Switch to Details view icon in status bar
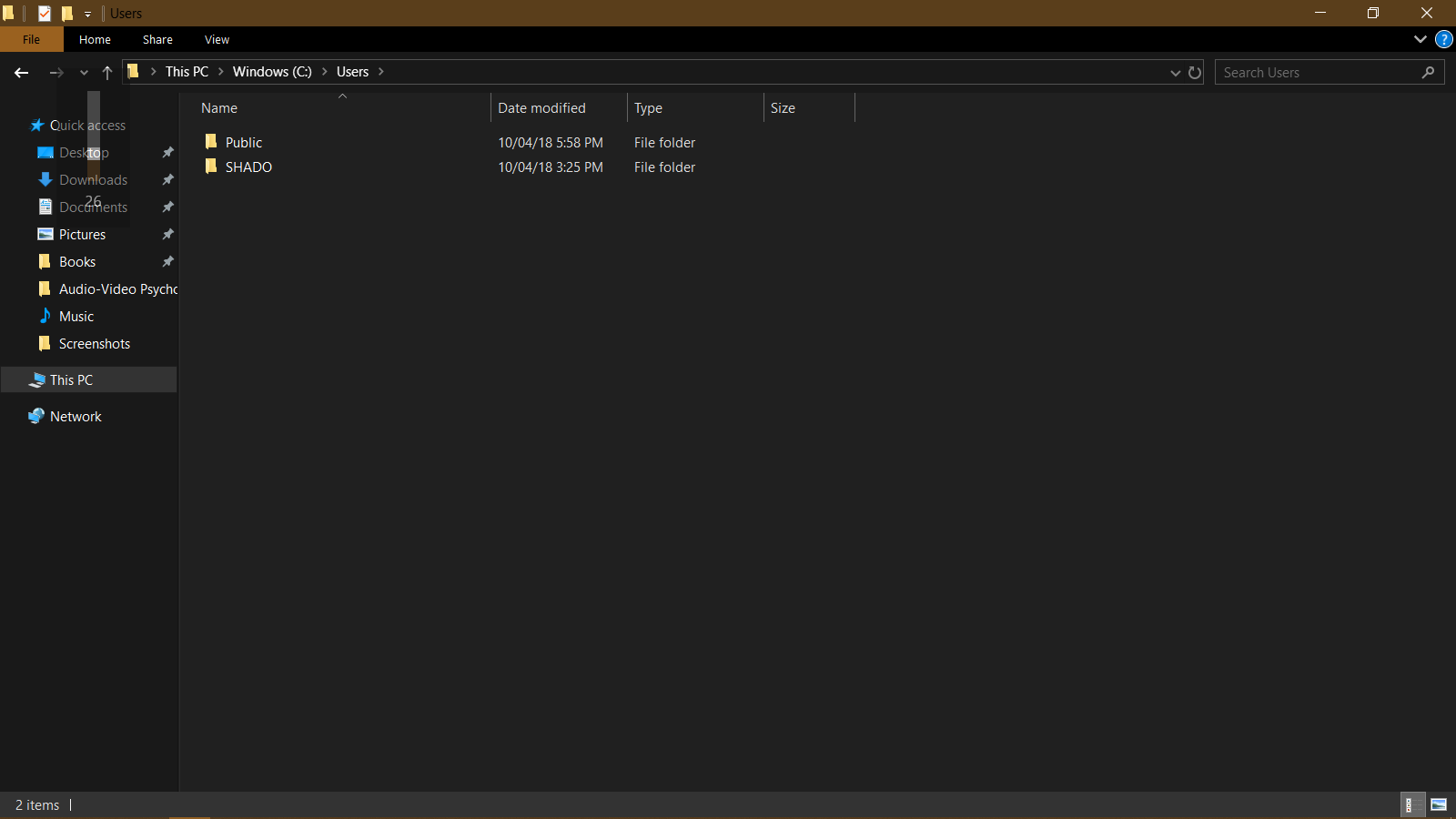This screenshot has height=819, width=1456. pos(1411,804)
